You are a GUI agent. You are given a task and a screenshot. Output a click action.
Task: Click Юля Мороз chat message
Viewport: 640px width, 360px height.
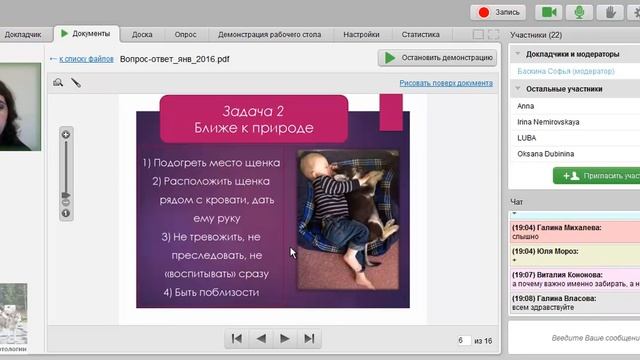[x=576, y=256]
